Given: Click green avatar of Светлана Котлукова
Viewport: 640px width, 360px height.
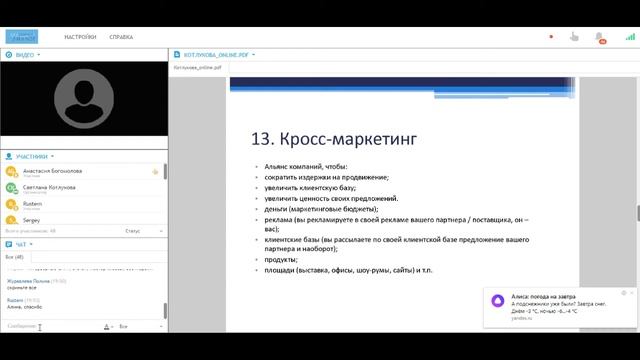Looking at the screenshot, I should [11, 188].
